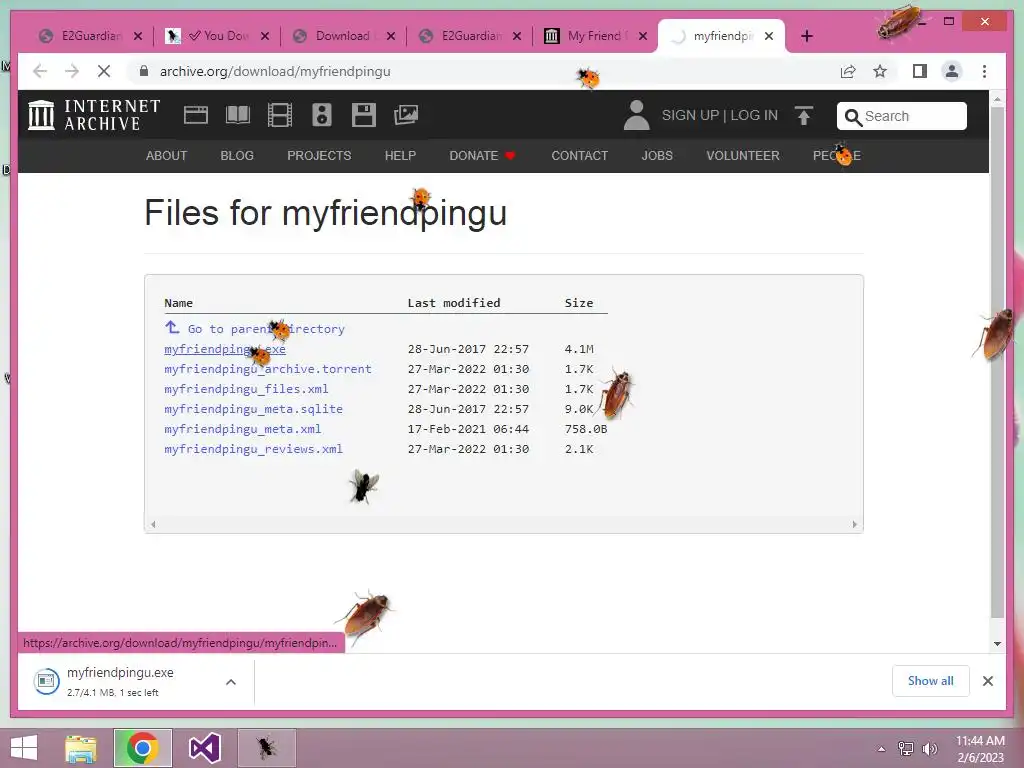
Task: Open the software floppy disk icon
Action: 364,116
